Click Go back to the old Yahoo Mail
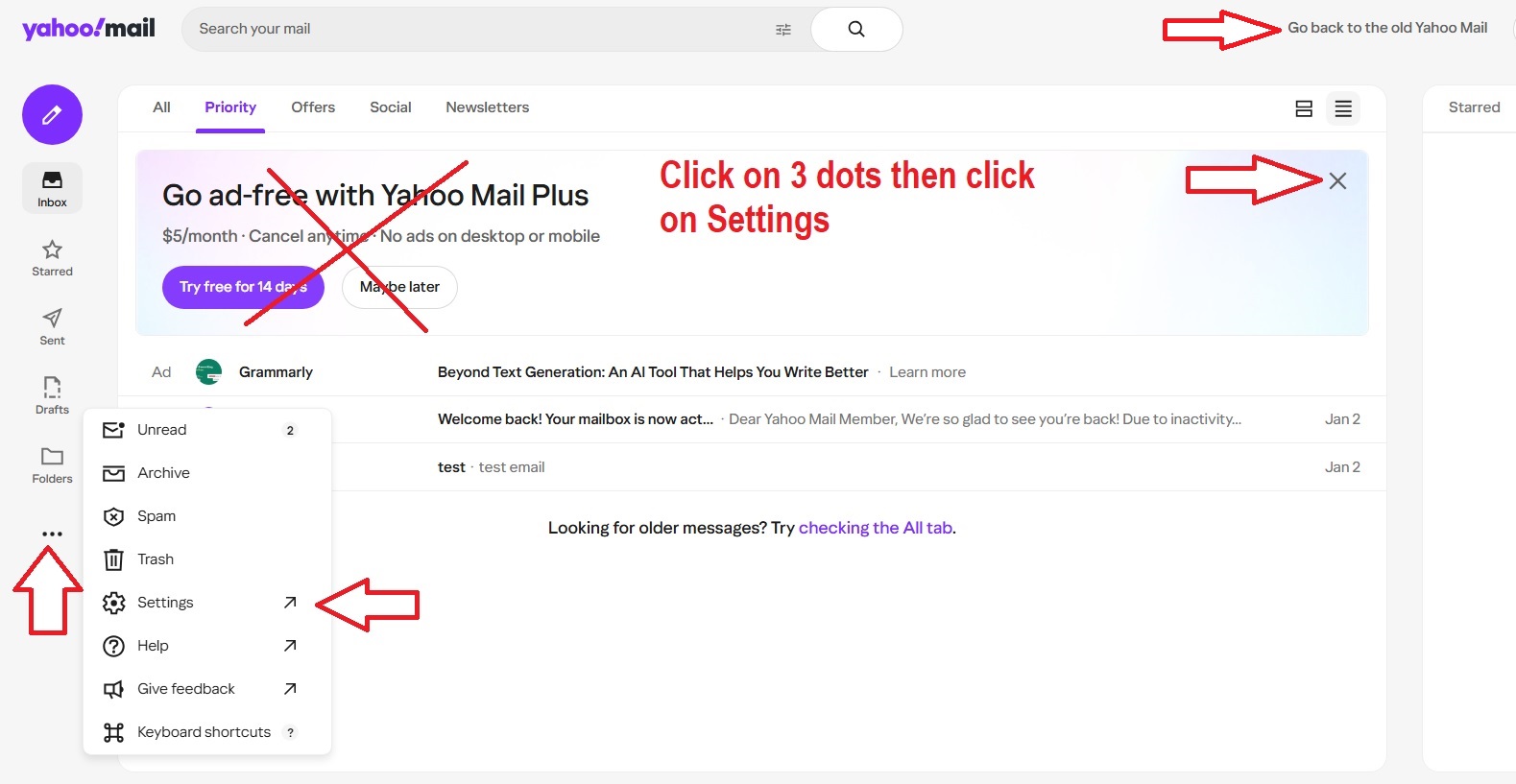This screenshot has width=1516, height=784. [x=1387, y=28]
